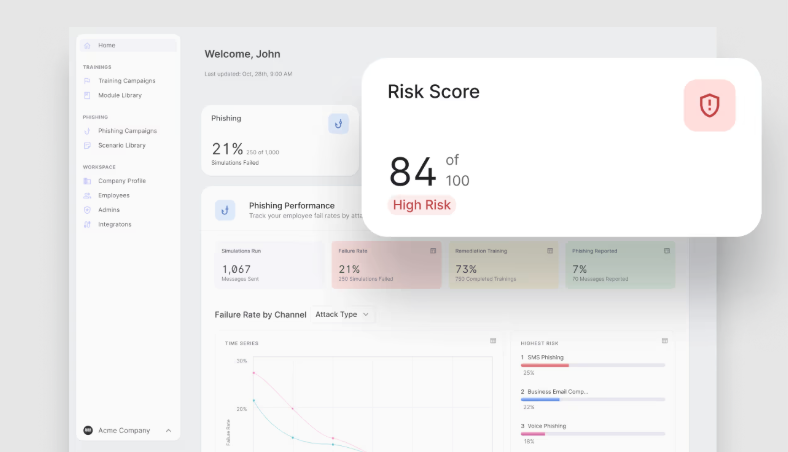788x452 pixels.
Task: Open Training Campaigns from the sidebar
Action: tap(128, 80)
